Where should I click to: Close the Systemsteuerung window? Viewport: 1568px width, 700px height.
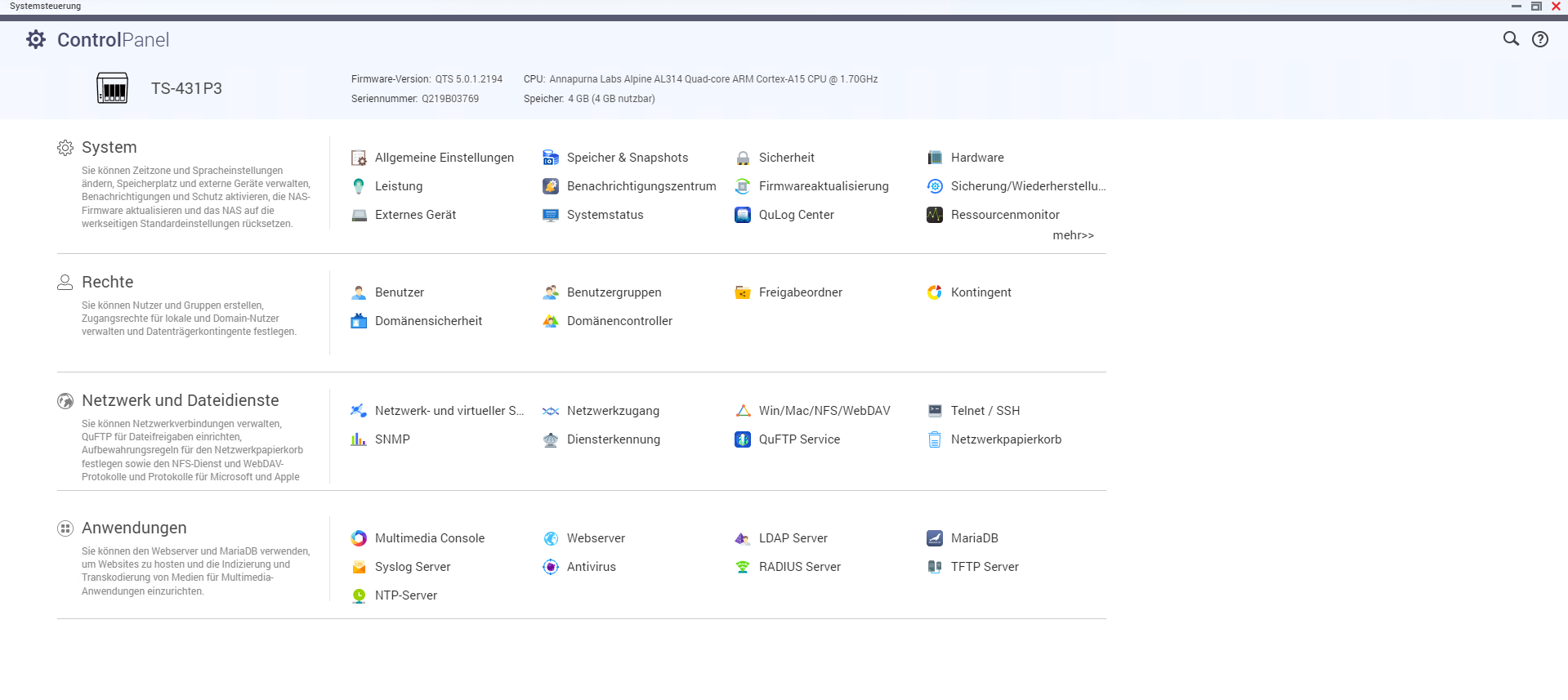pos(1556,7)
